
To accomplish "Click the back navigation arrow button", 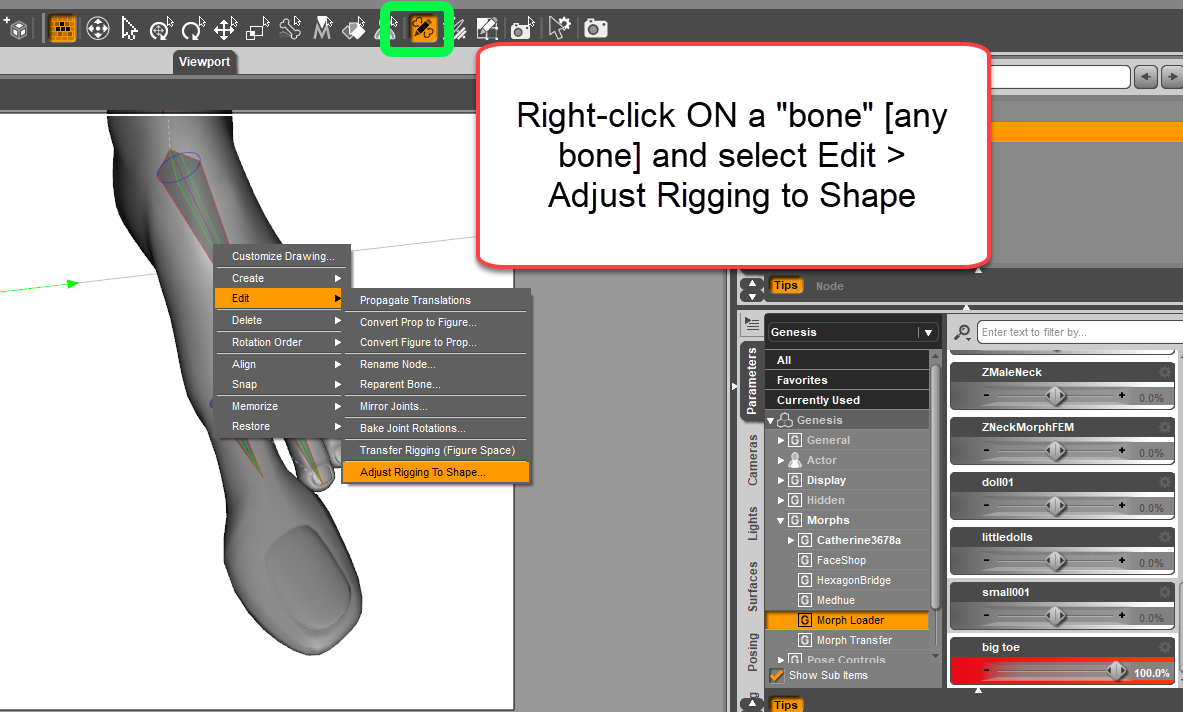I will coord(1146,77).
